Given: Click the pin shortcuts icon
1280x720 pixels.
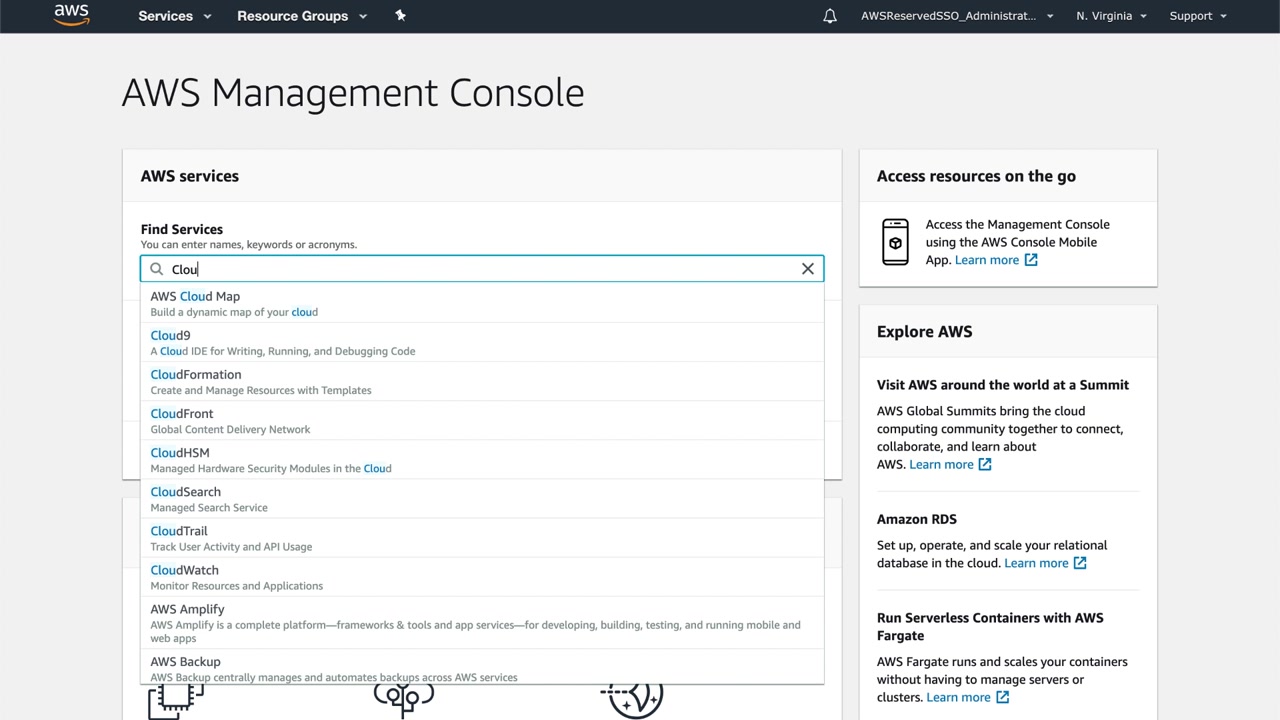Looking at the screenshot, I should click(x=400, y=16).
